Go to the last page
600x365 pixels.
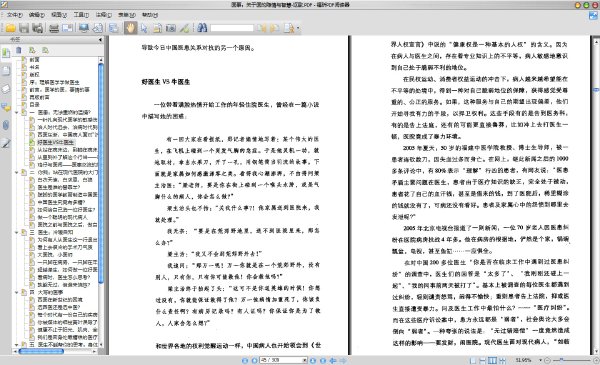click(x=323, y=360)
